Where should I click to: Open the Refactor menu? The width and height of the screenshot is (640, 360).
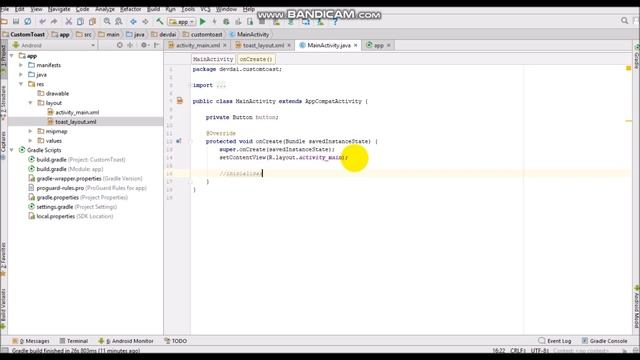pos(131,9)
